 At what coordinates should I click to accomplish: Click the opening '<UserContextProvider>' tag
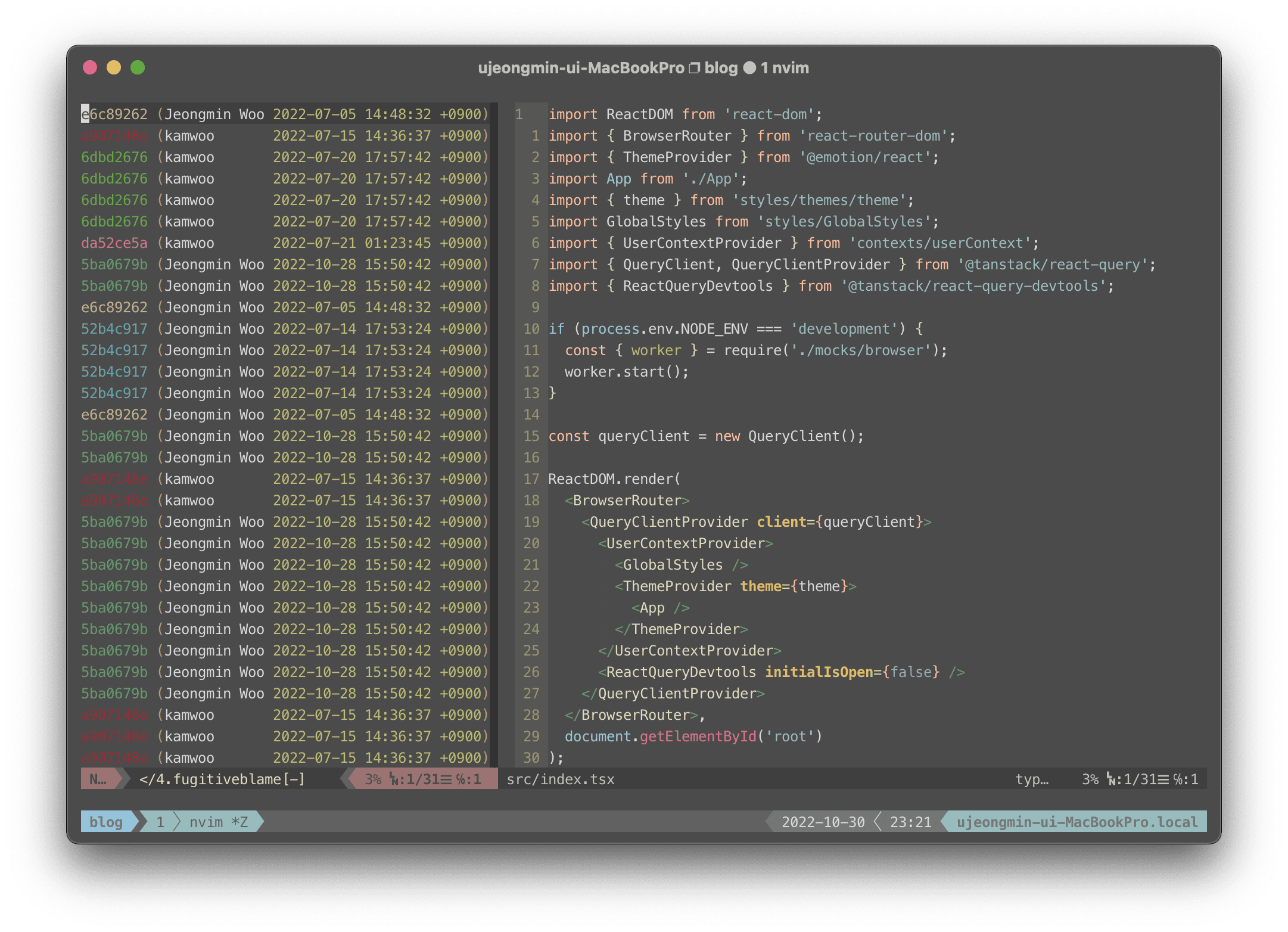[x=686, y=543]
